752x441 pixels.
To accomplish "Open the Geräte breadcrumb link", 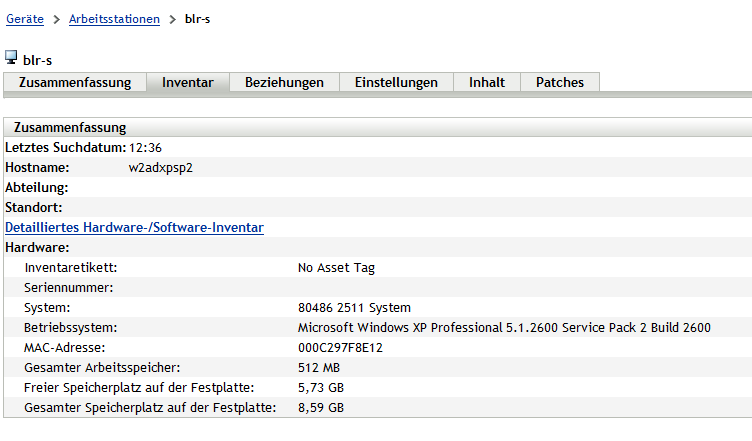I will click(25, 19).
